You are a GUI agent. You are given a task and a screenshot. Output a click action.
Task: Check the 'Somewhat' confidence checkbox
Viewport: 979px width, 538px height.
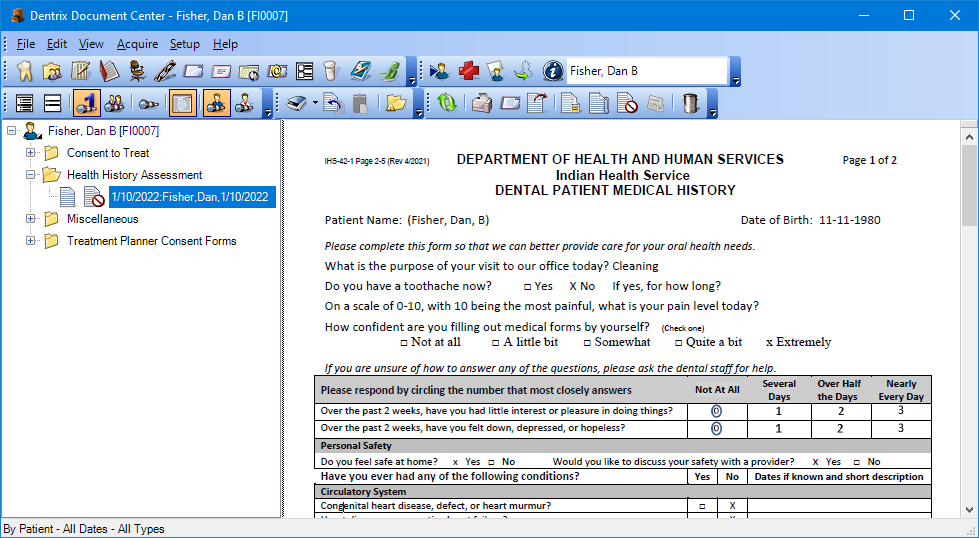587,343
